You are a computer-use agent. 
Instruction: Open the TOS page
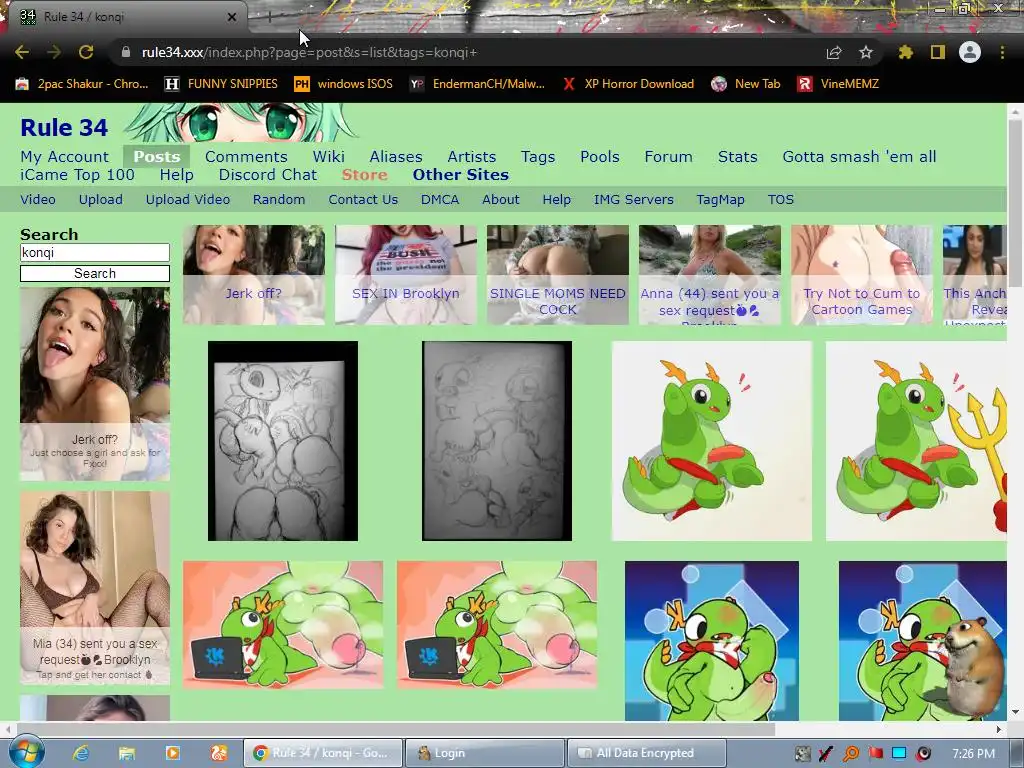tap(780, 200)
